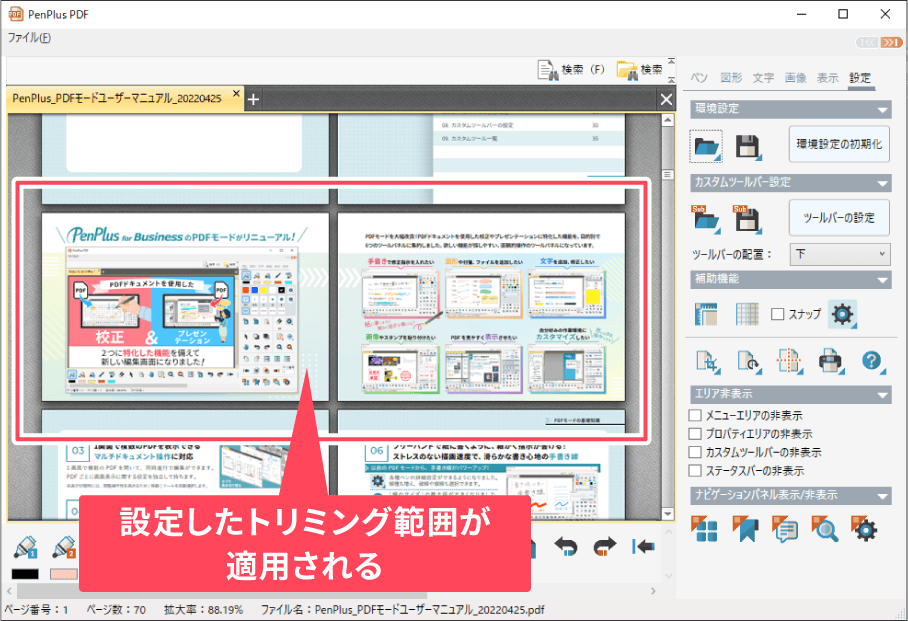Check カスタムツールバーの非表示
The image size is (908, 621).
(x=695, y=452)
